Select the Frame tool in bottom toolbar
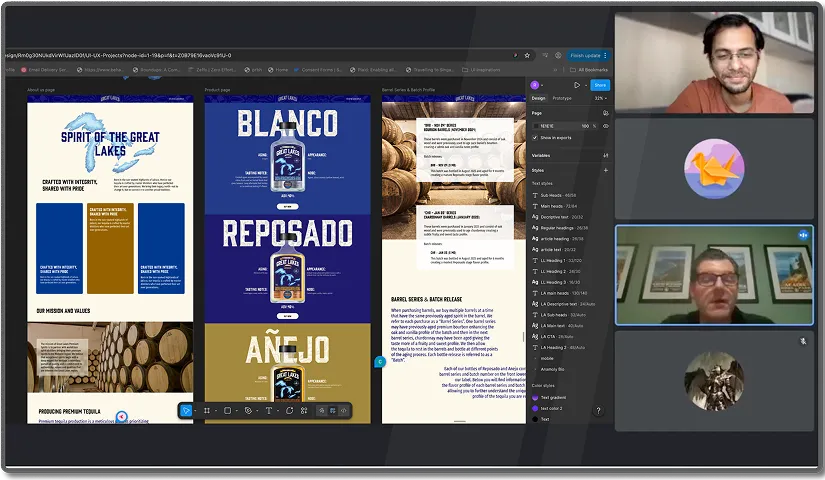Screen dimensions: 825x480 [x=207, y=411]
